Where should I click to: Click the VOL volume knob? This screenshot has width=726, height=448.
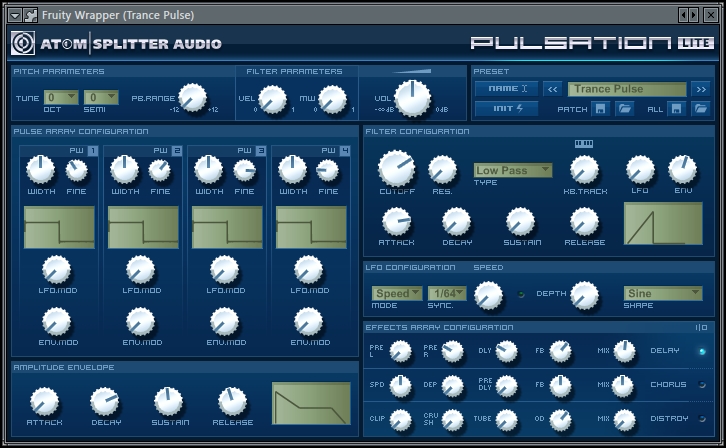click(x=413, y=99)
